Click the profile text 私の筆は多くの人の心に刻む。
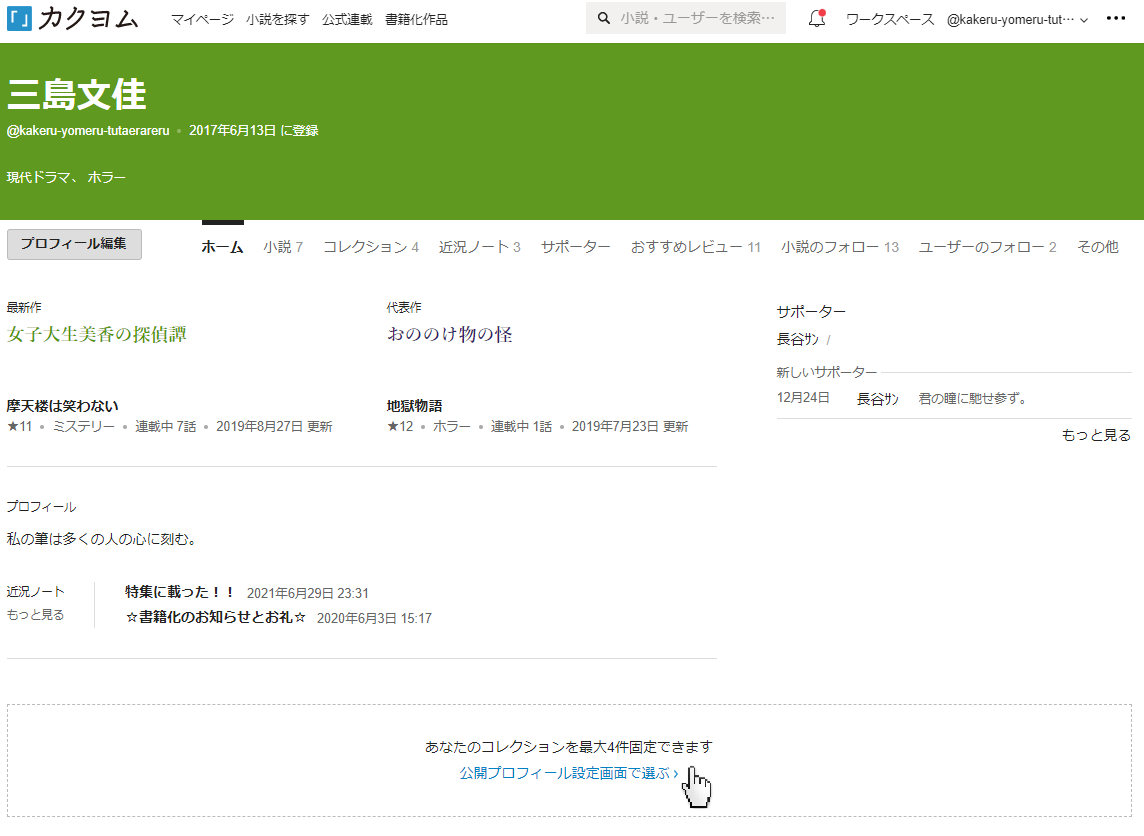The image size is (1144, 836). 103,538
